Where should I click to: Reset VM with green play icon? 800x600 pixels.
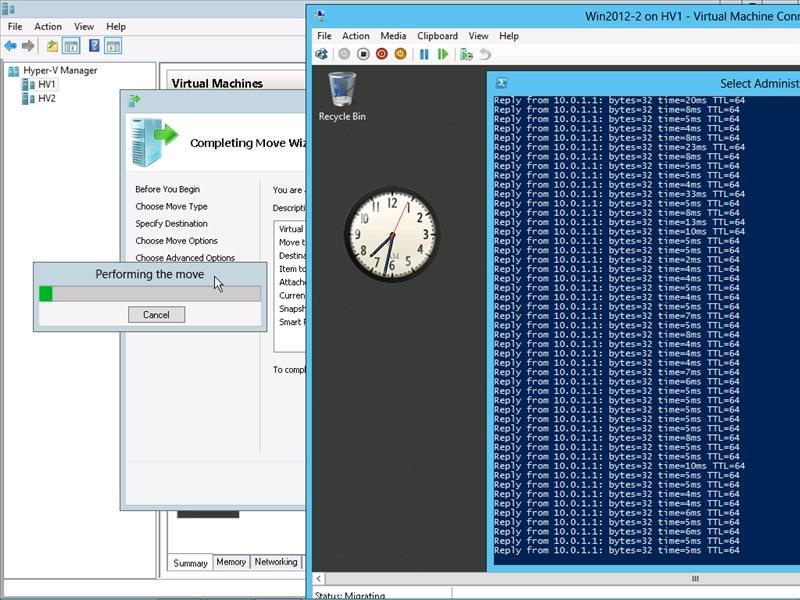click(442, 54)
